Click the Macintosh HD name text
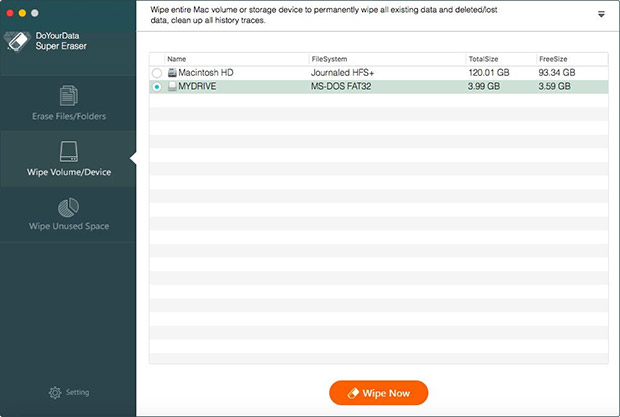The image size is (620, 417). pyautogui.click(x=206, y=73)
